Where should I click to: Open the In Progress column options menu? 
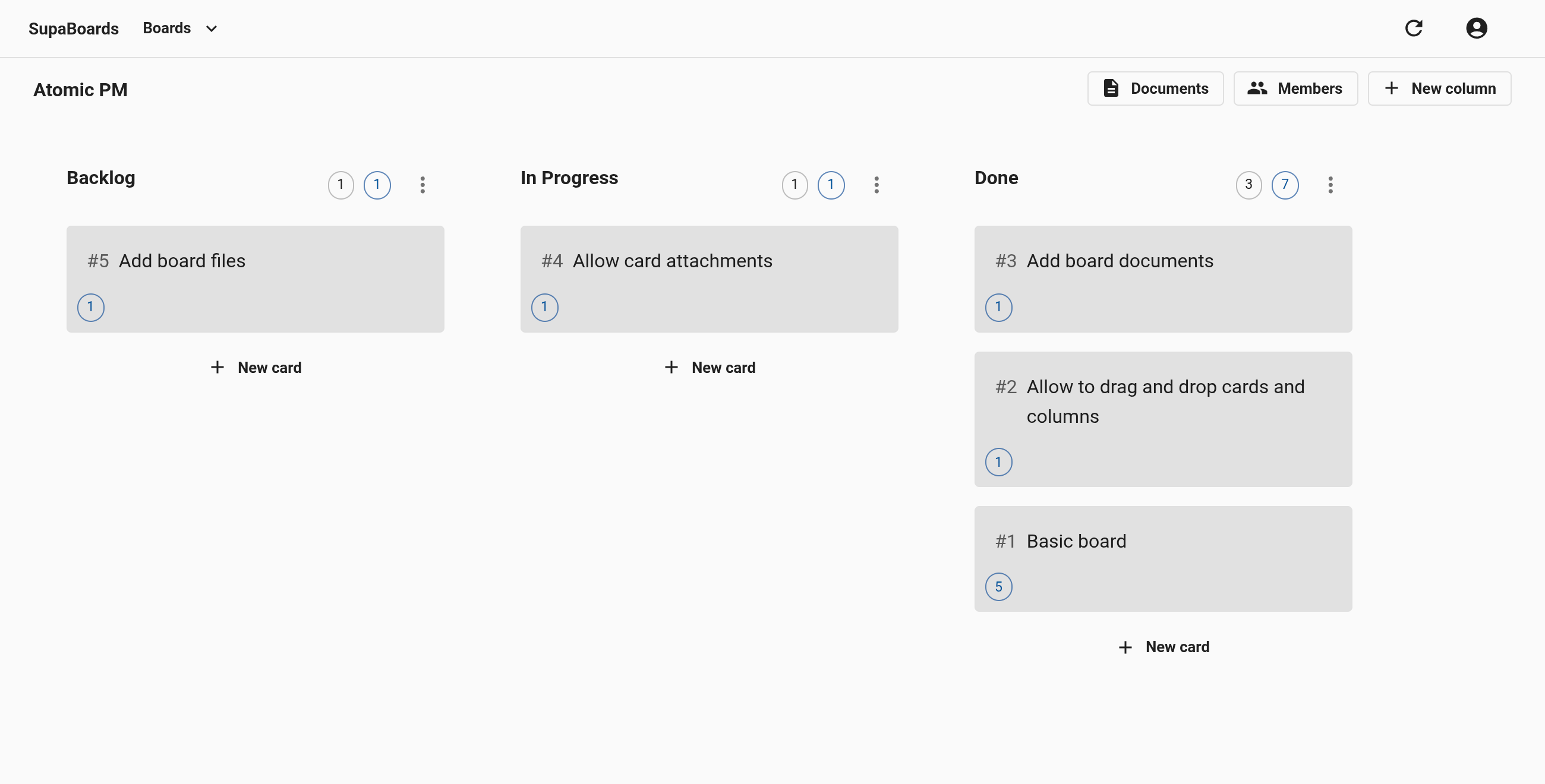[x=877, y=185]
